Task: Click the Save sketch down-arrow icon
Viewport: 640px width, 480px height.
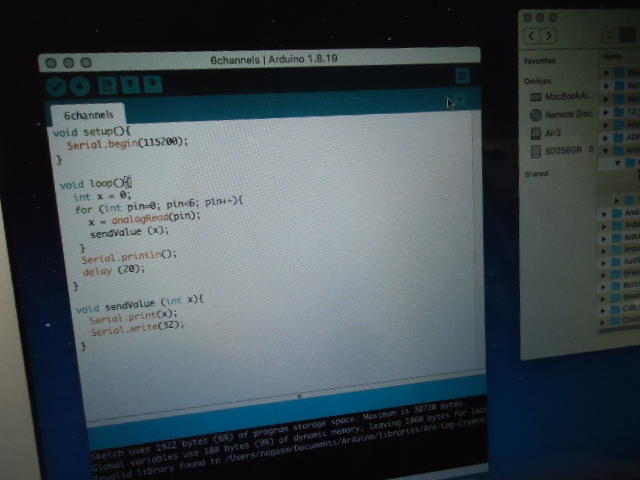Action: 153,84
